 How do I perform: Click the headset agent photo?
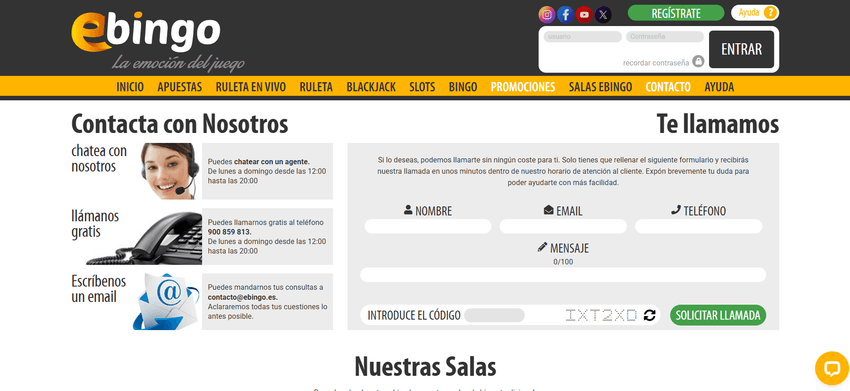pyautogui.click(x=169, y=171)
